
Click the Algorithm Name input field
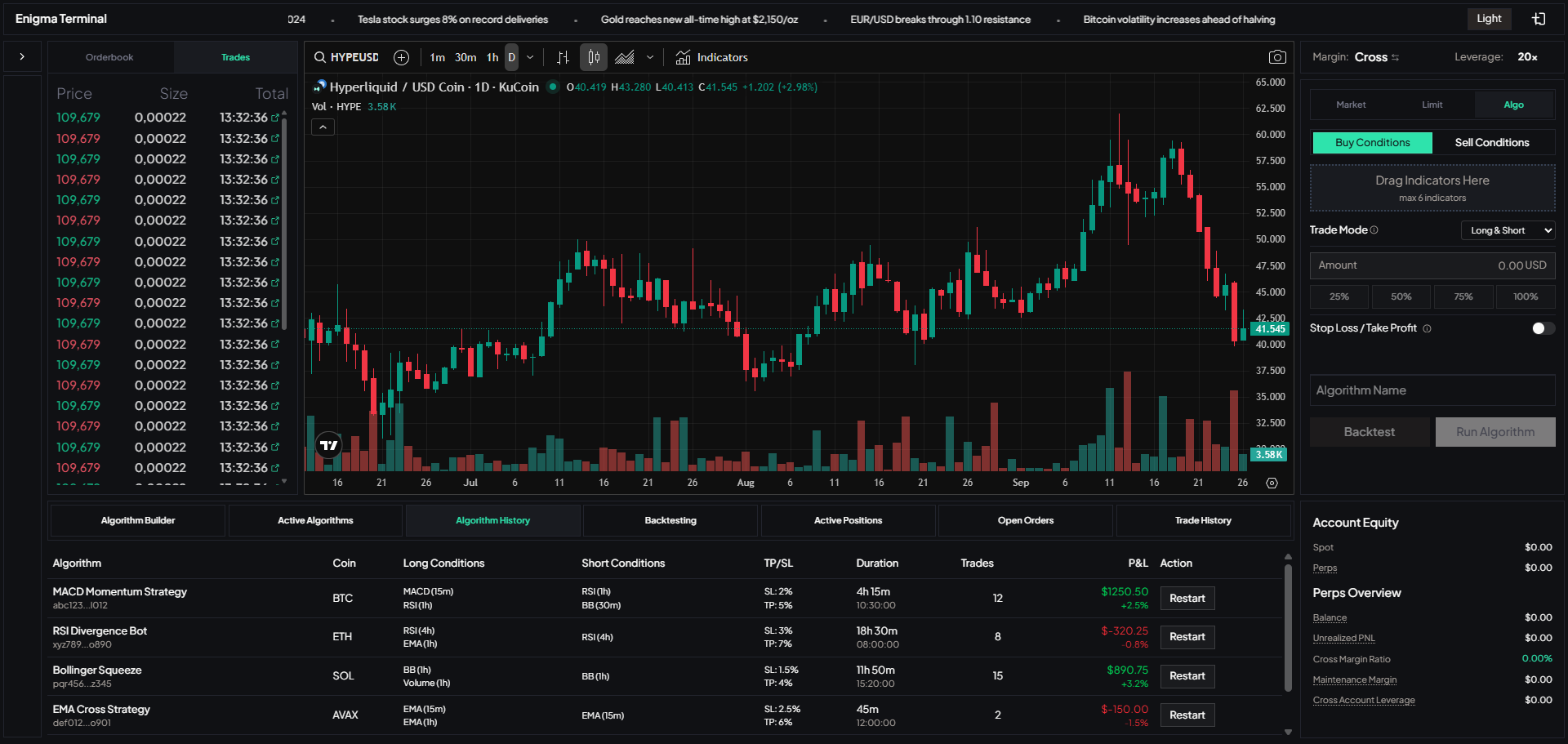click(1431, 390)
